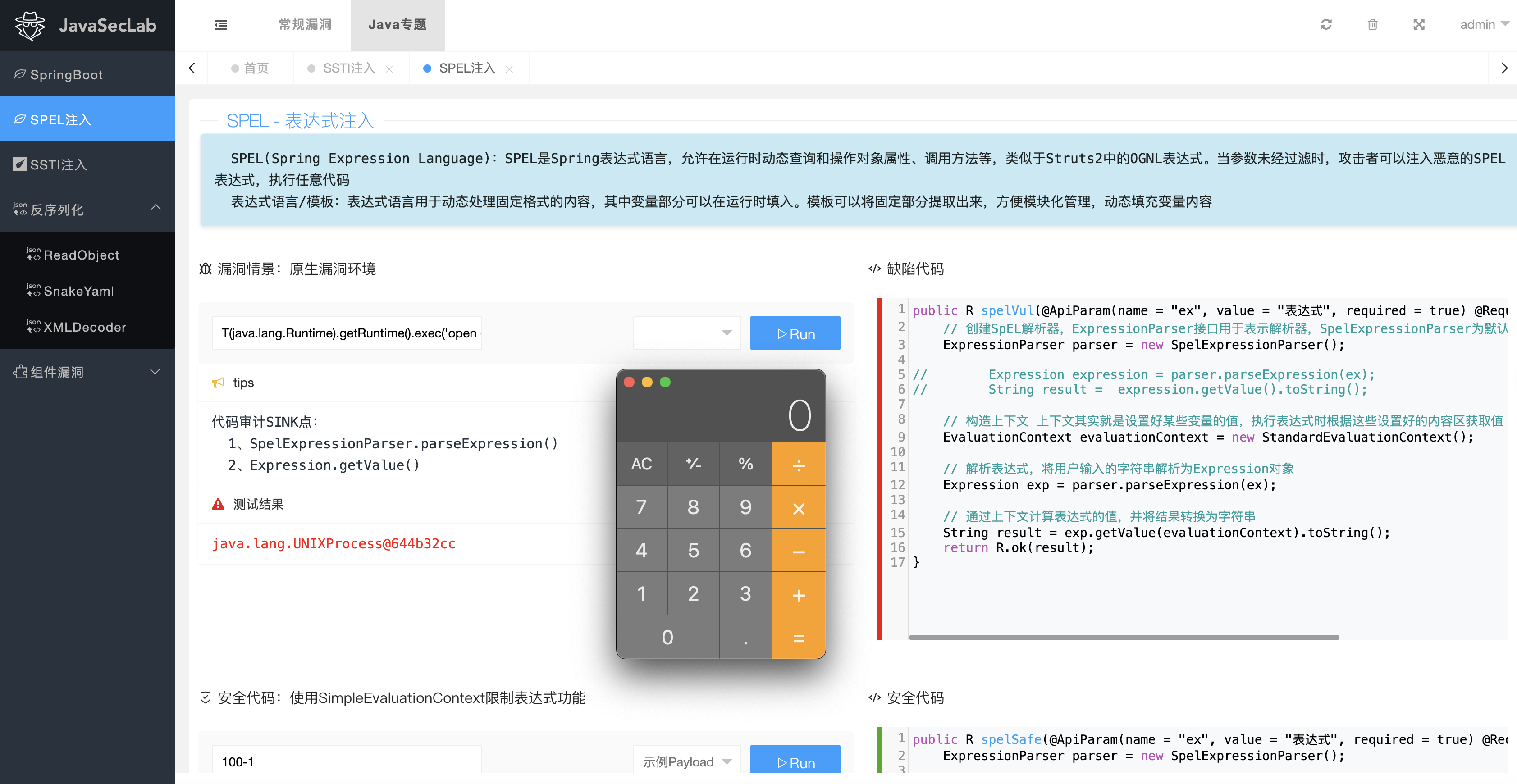Click the sidebar collapse menu icon

pyautogui.click(x=221, y=25)
